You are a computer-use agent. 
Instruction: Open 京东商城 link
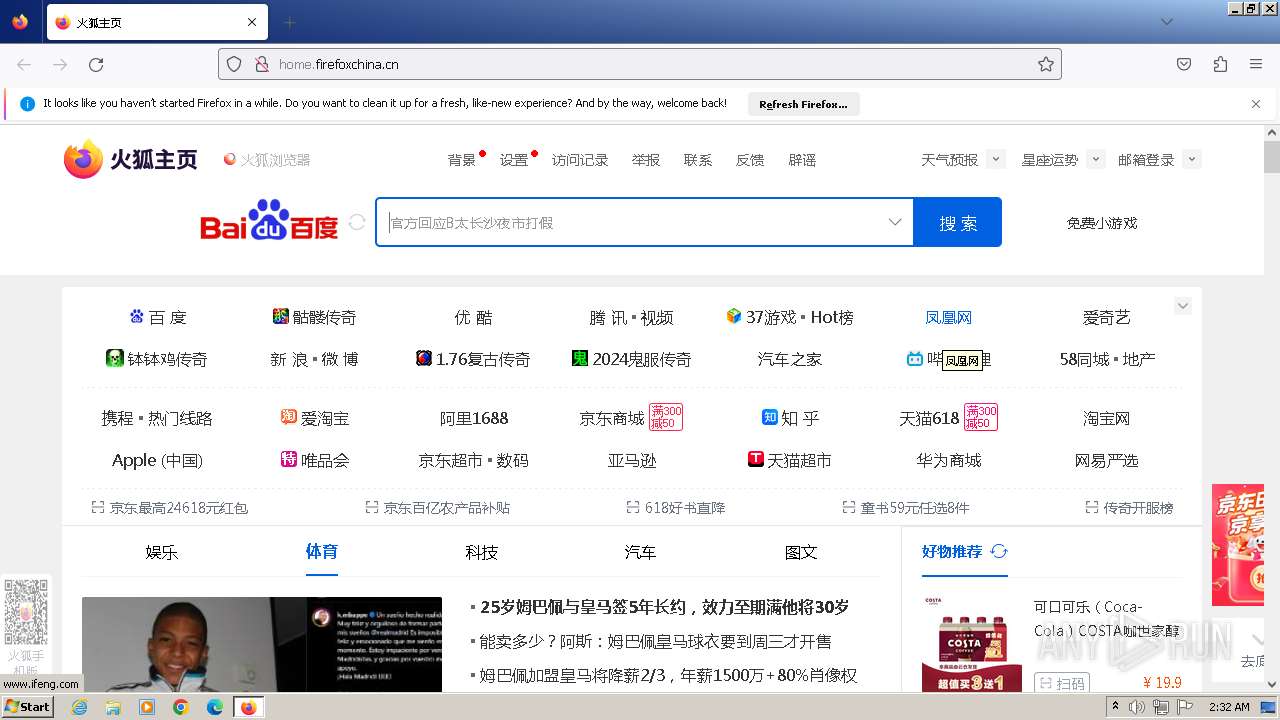coord(612,418)
